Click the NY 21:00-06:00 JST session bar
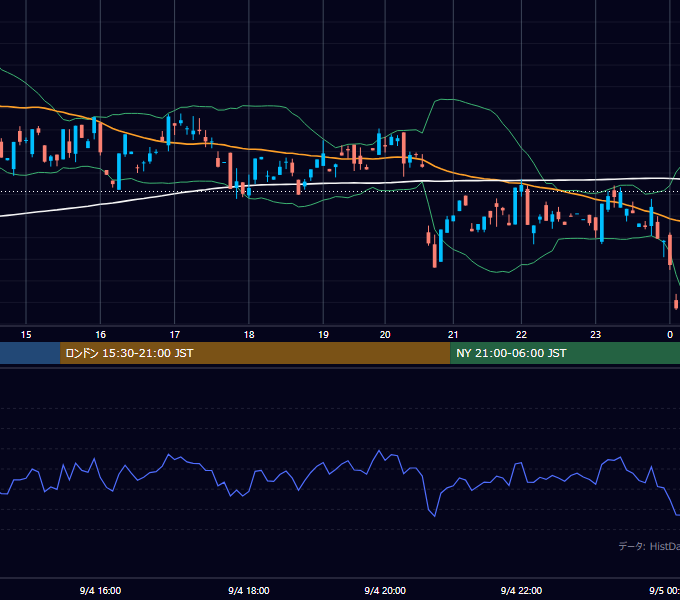The image size is (680, 600). tap(565, 353)
